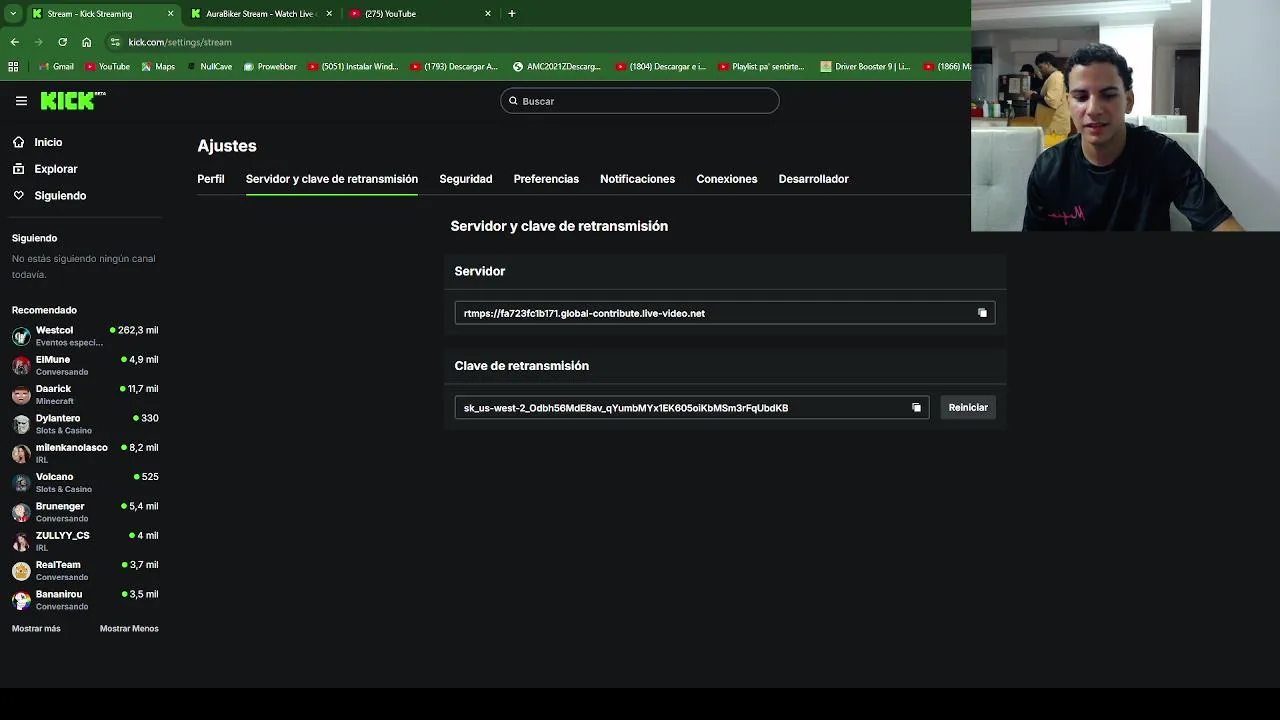Go back in browser
Viewport: 1280px width, 720px height.
pos(14,42)
